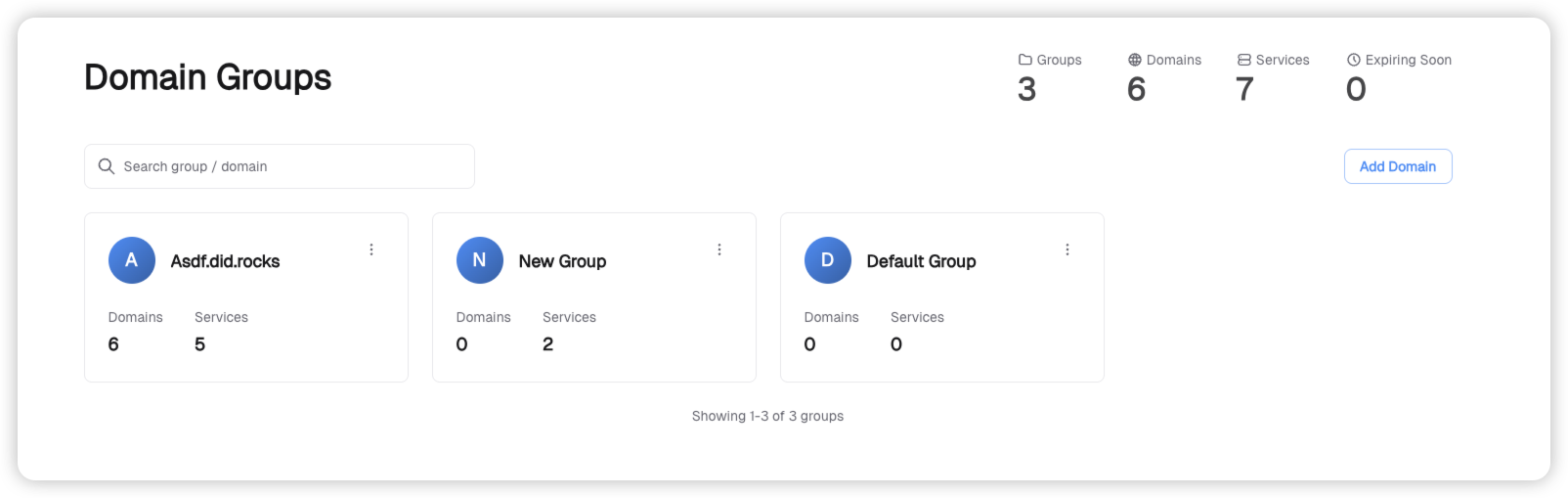Open the Asdf.did.rocks group title
The width and height of the screenshot is (1568, 498).
pos(225,261)
